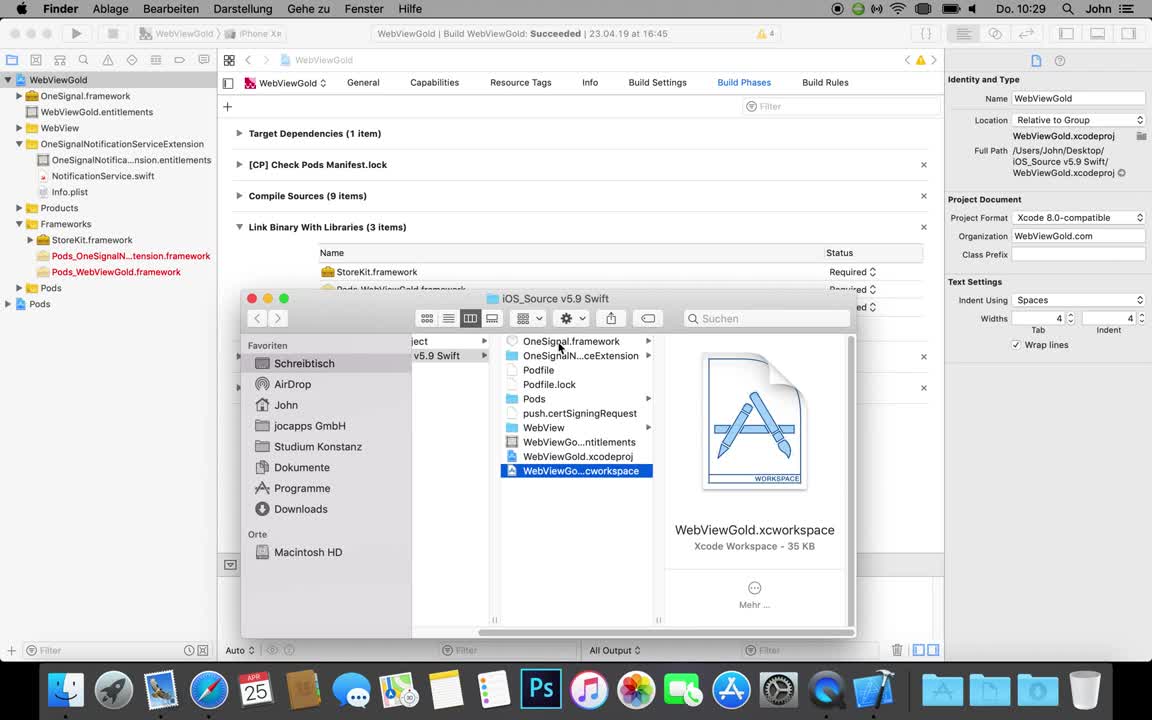The height and width of the screenshot is (720, 1152).
Task: Click the Class Prefix field
Action: click(x=1078, y=254)
